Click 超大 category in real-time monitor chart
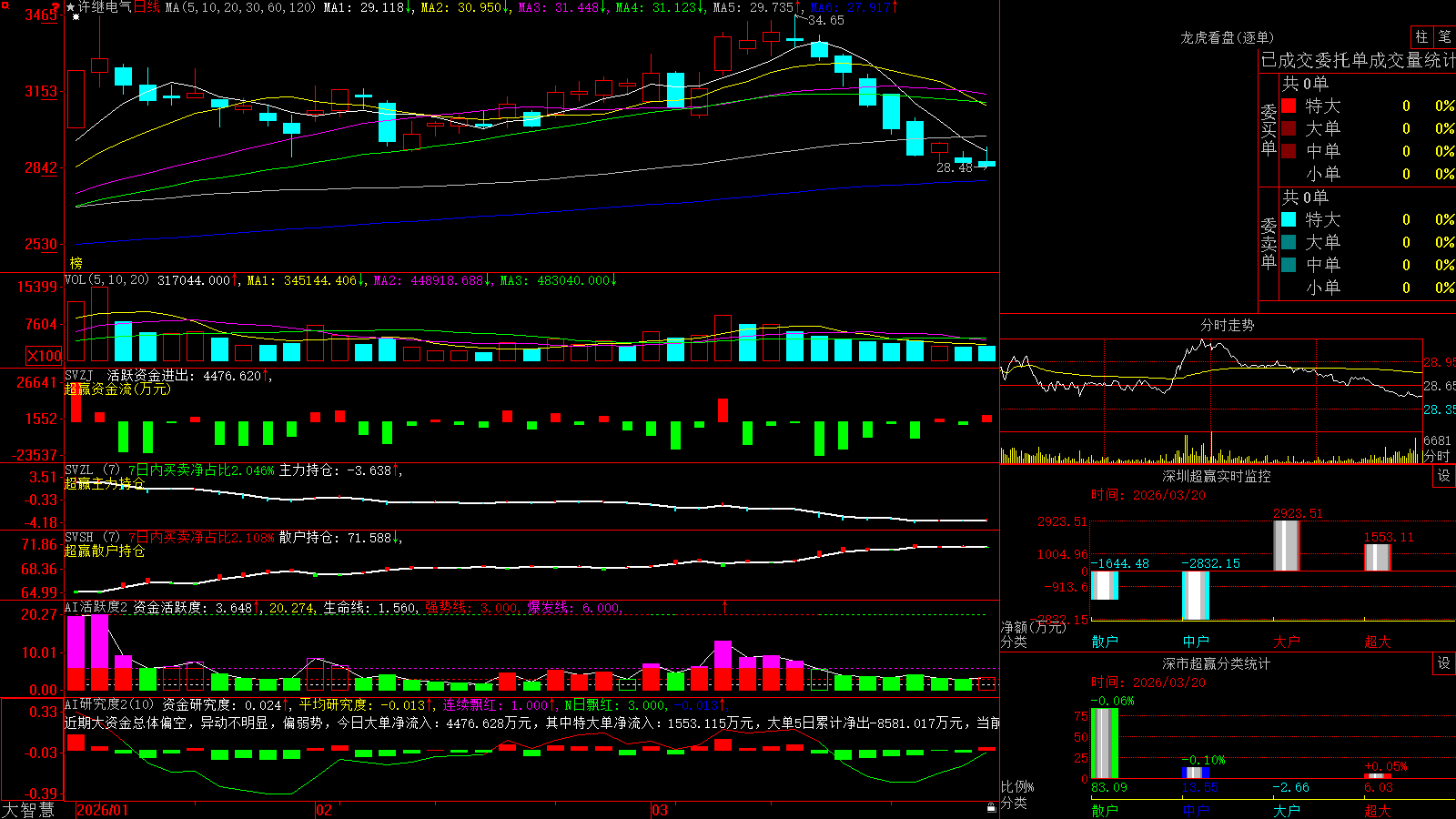The image size is (1456, 819). click(1378, 642)
